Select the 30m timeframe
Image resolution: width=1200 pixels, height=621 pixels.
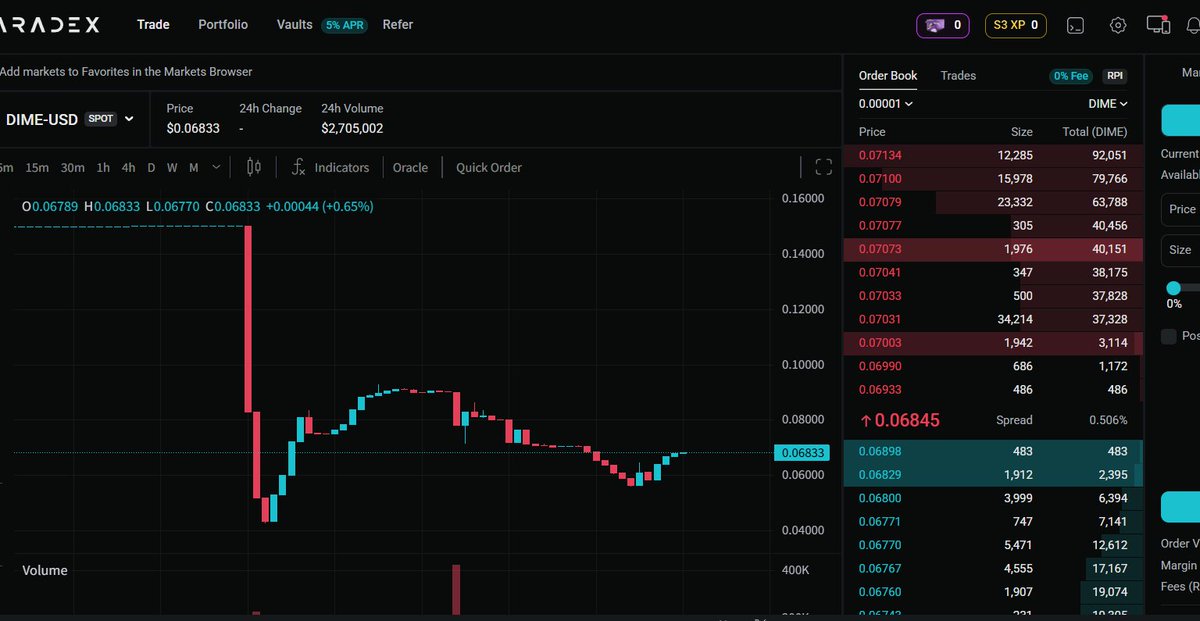click(72, 167)
